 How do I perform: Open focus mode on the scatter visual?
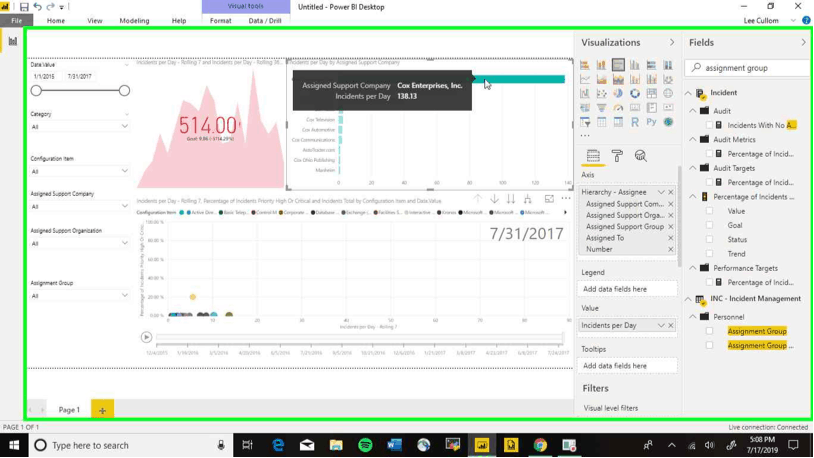point(549,199)
